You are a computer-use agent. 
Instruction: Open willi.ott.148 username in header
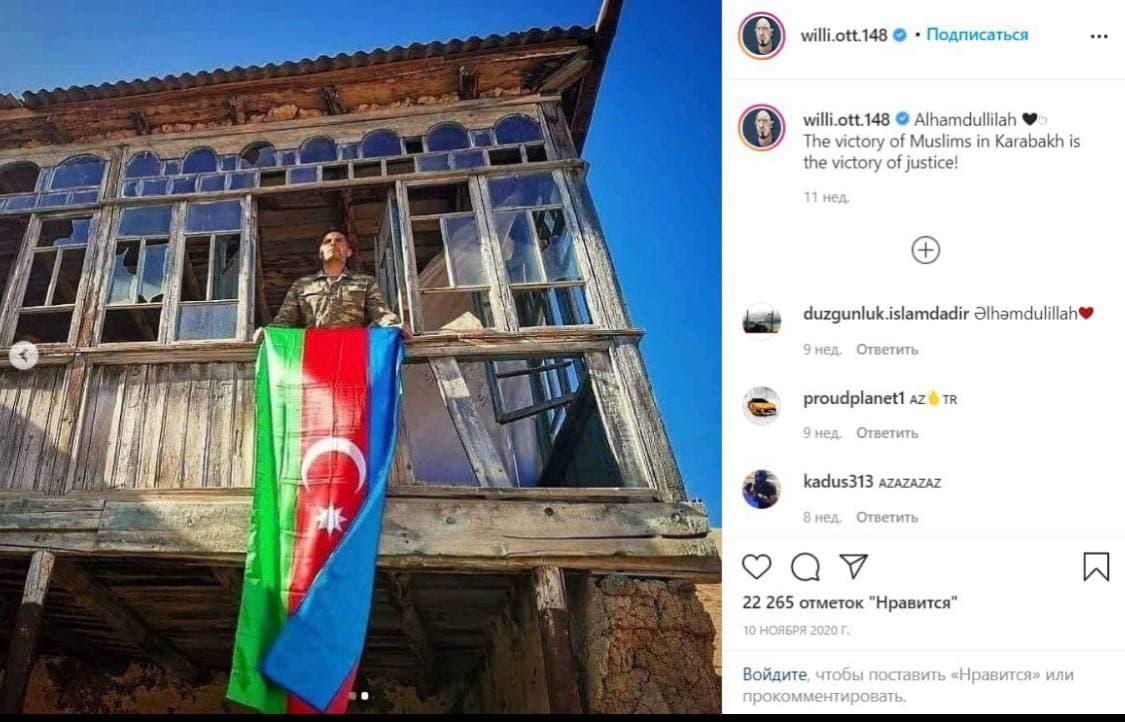coord(844,34)
